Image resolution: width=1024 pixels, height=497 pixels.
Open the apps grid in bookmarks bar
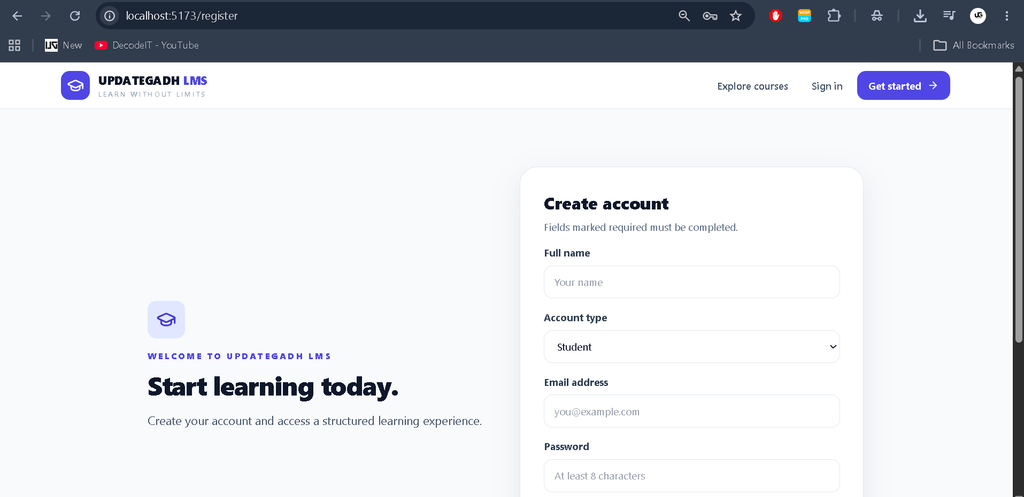point(14,45)
